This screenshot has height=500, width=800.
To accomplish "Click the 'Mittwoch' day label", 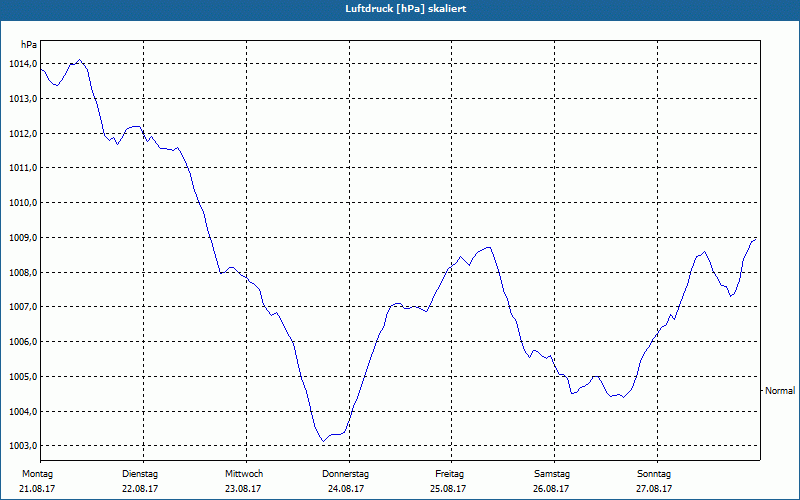I will coord(244,474).
